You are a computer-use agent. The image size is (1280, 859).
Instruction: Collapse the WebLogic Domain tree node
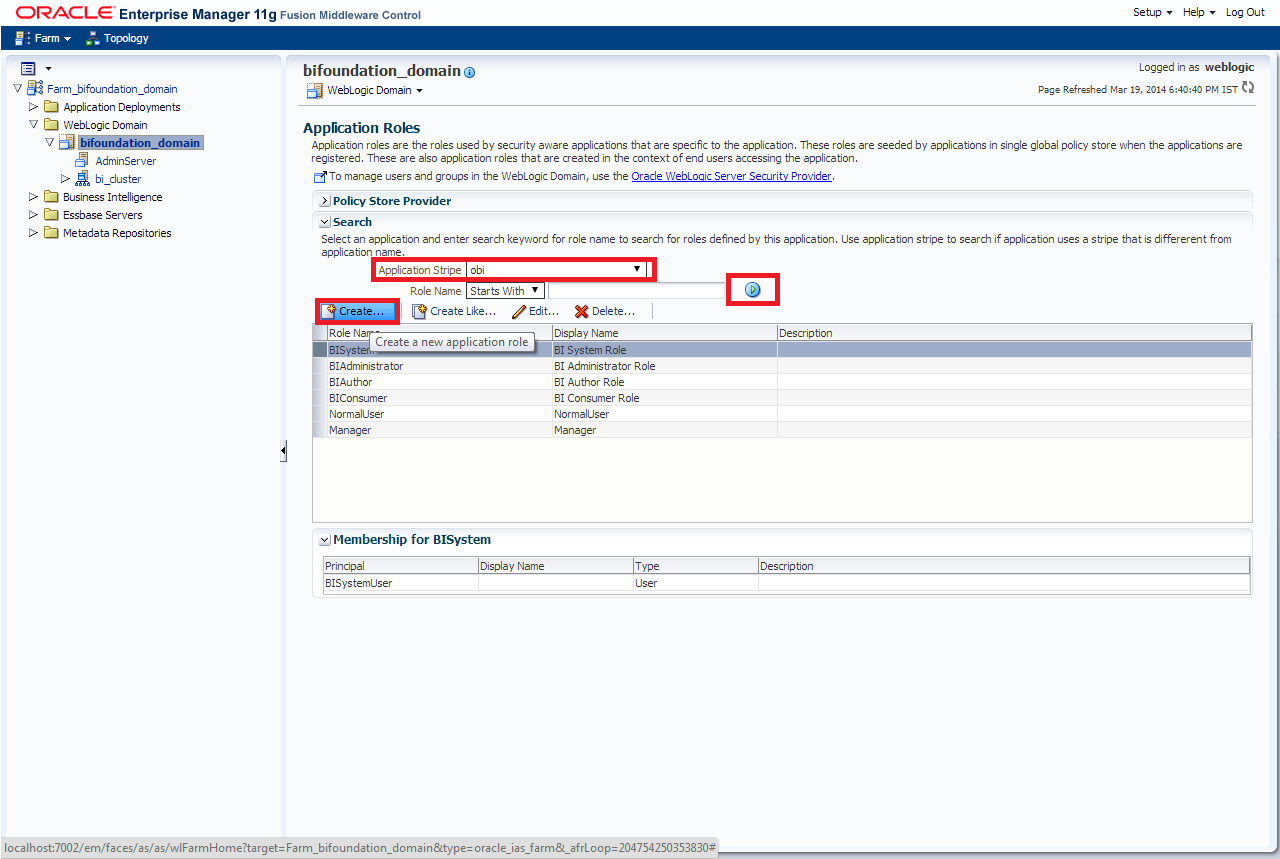pos(34,124)
